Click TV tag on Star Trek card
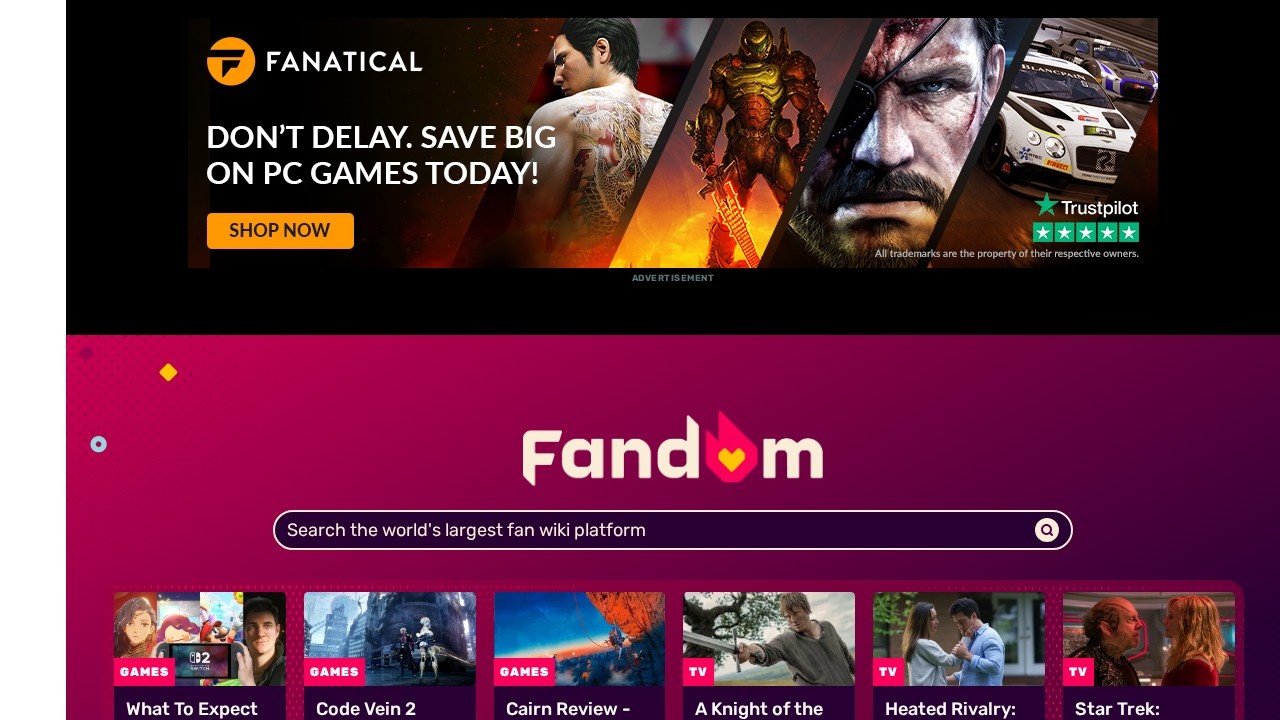The height and width of the screenshot is (720, 1280). (x=1078, y=672)
